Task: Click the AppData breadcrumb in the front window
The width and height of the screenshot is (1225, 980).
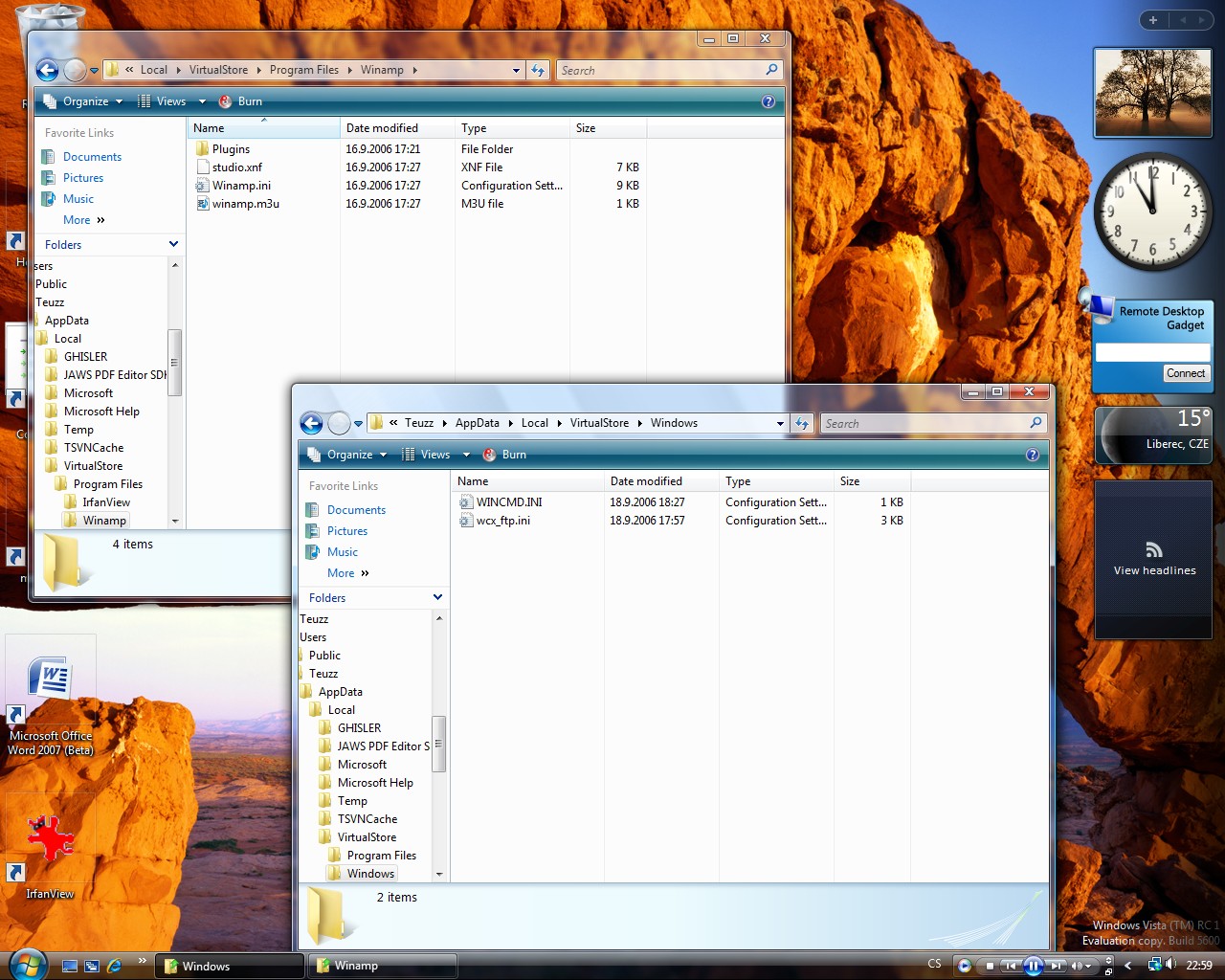Action: tap(477, 423)
